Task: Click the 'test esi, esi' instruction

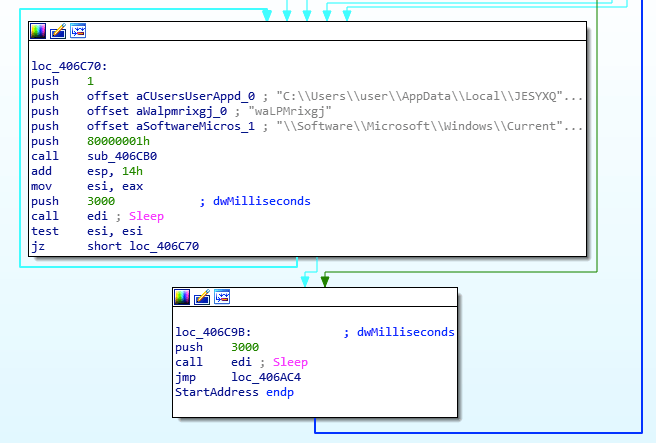Action: (87, 231)
